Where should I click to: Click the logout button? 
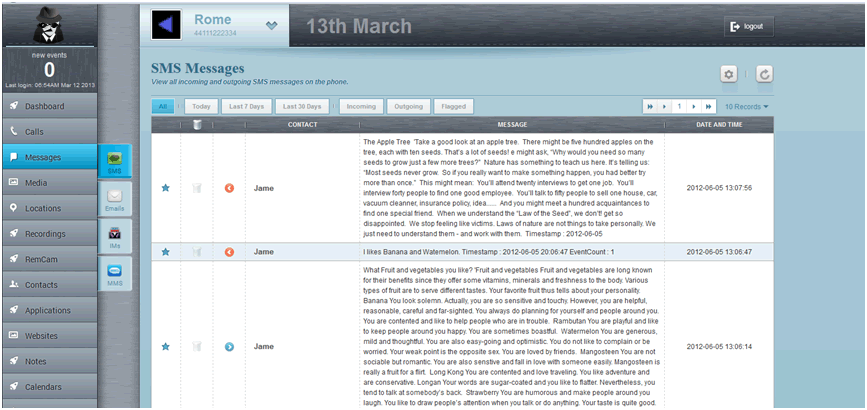(749, 26)
